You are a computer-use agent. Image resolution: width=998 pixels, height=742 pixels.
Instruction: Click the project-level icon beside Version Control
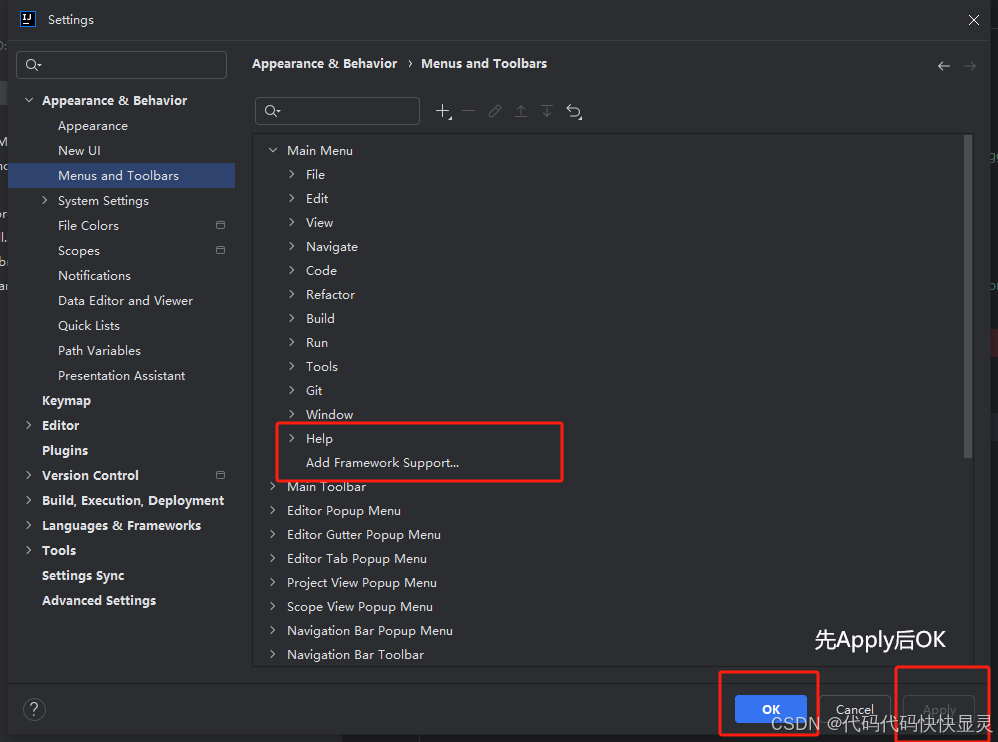point(220,475)
